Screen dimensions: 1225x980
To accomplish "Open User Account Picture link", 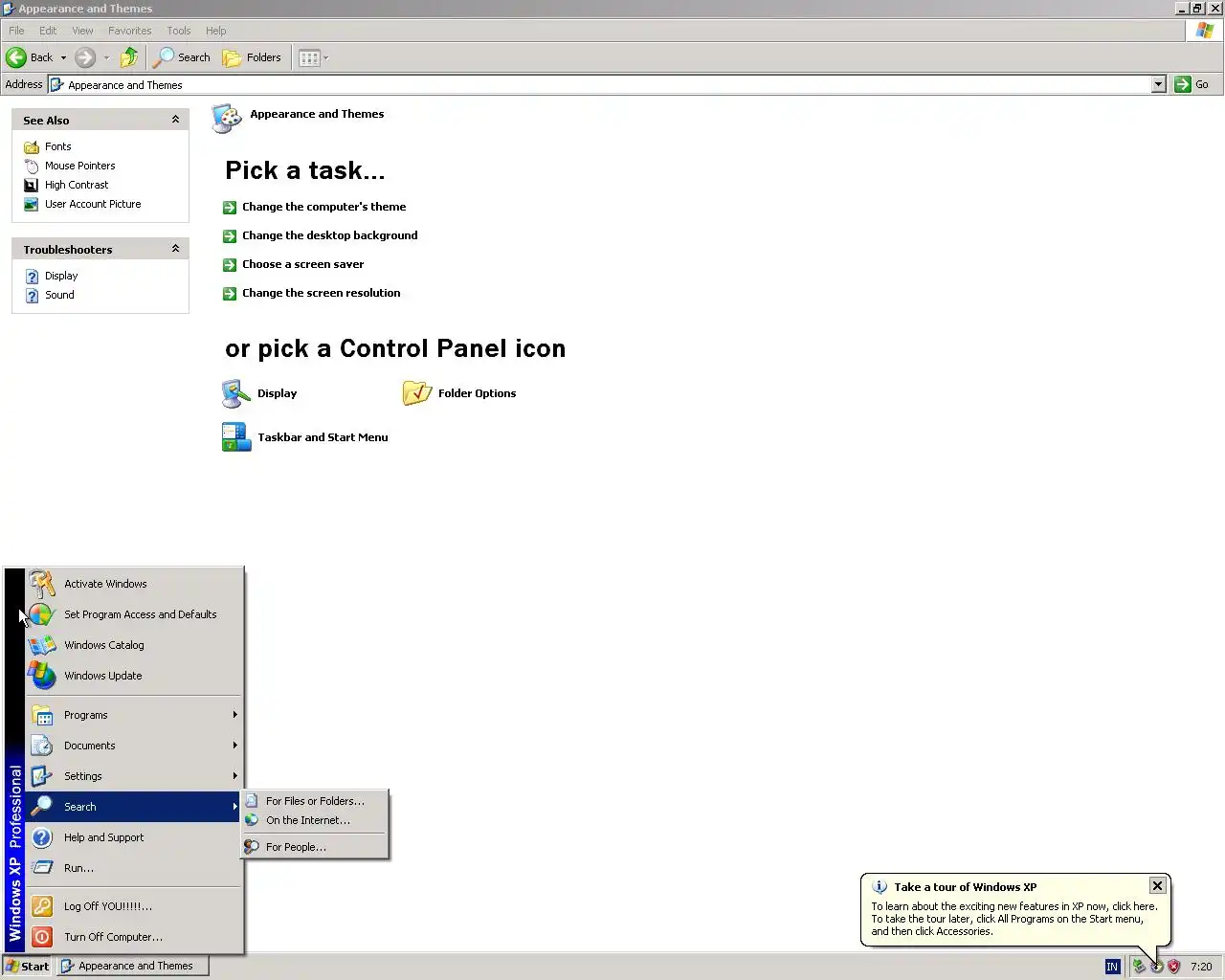I will 93,204.
